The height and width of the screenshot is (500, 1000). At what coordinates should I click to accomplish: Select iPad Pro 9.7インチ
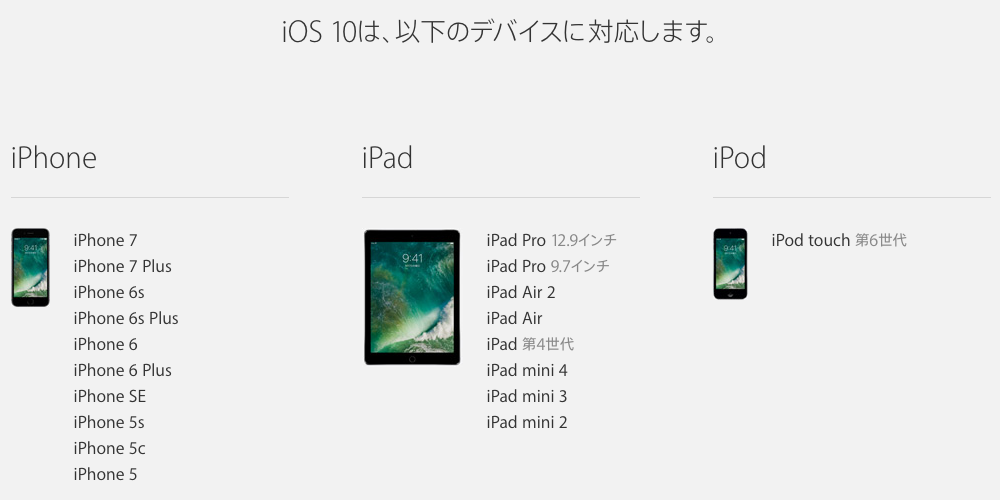pyautogui.click(x=548, y=266)
